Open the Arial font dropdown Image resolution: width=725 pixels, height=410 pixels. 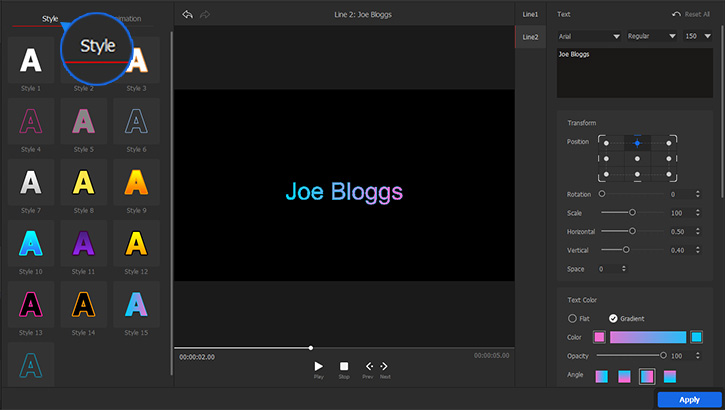click(x=589, y=36)
